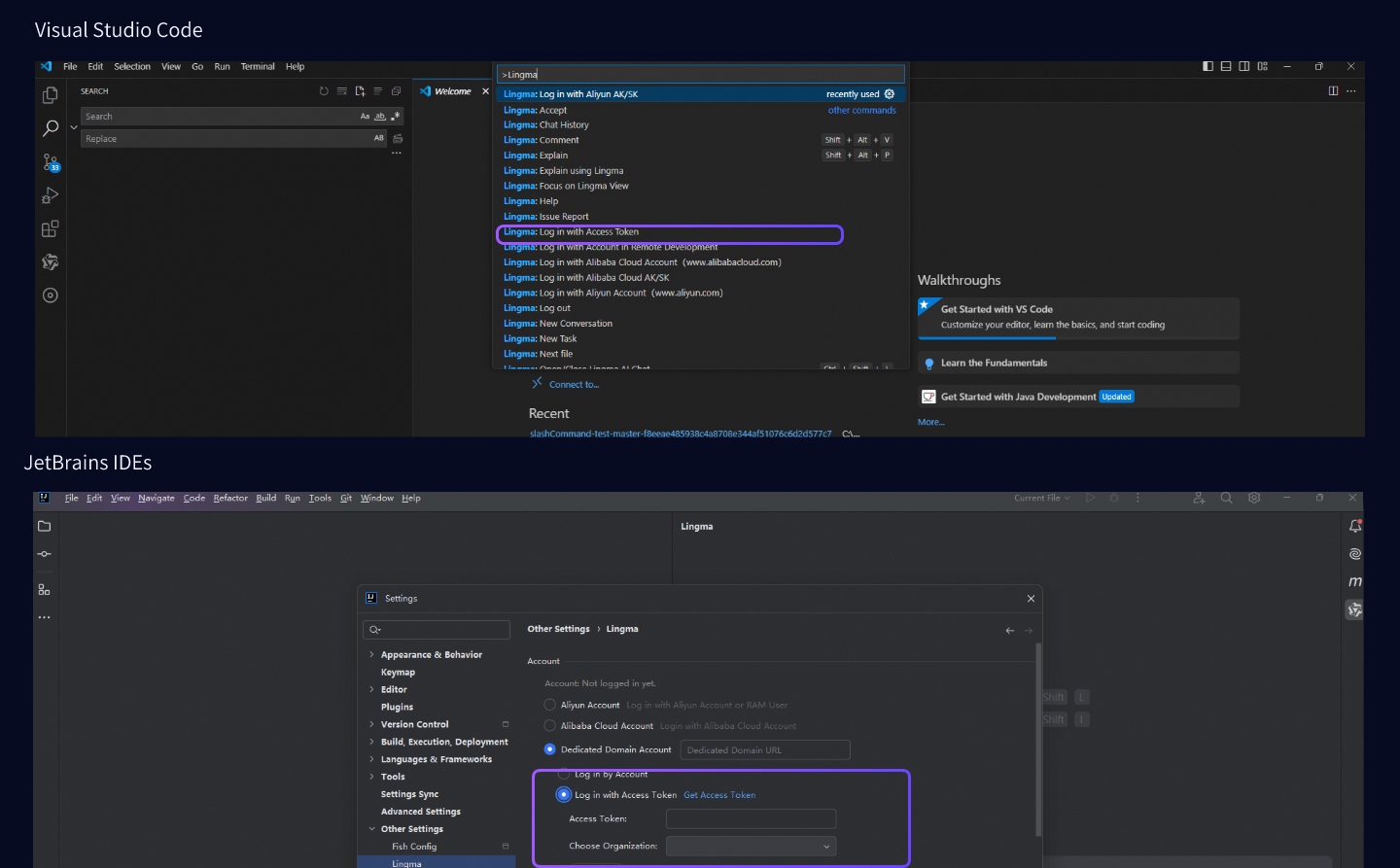Open the Maven tool window in JetBrains
This screenshot has width=1400, height=868.
(x=1355, y=581)
